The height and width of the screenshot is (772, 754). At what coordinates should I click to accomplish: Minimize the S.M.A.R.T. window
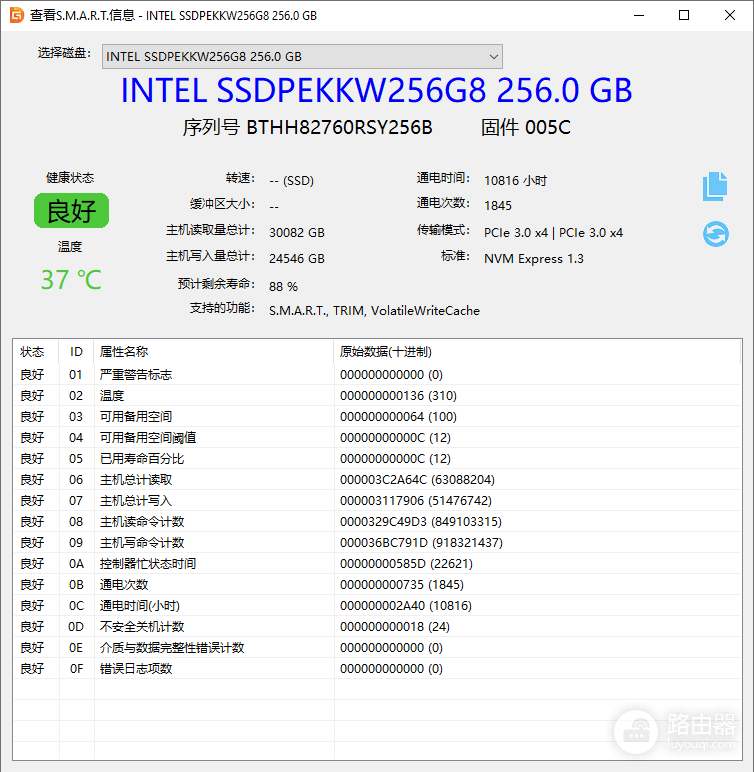(639, 15)
